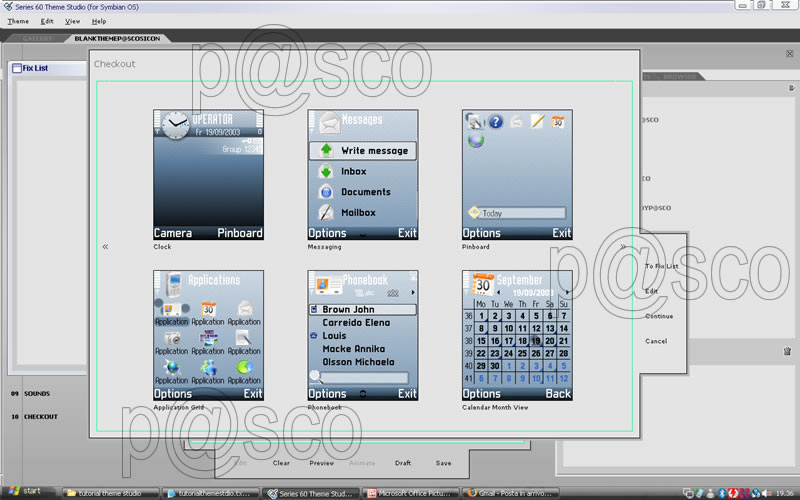Open the View menu
This screenshot has width=800, height=500.
click(x=72, y=21)
